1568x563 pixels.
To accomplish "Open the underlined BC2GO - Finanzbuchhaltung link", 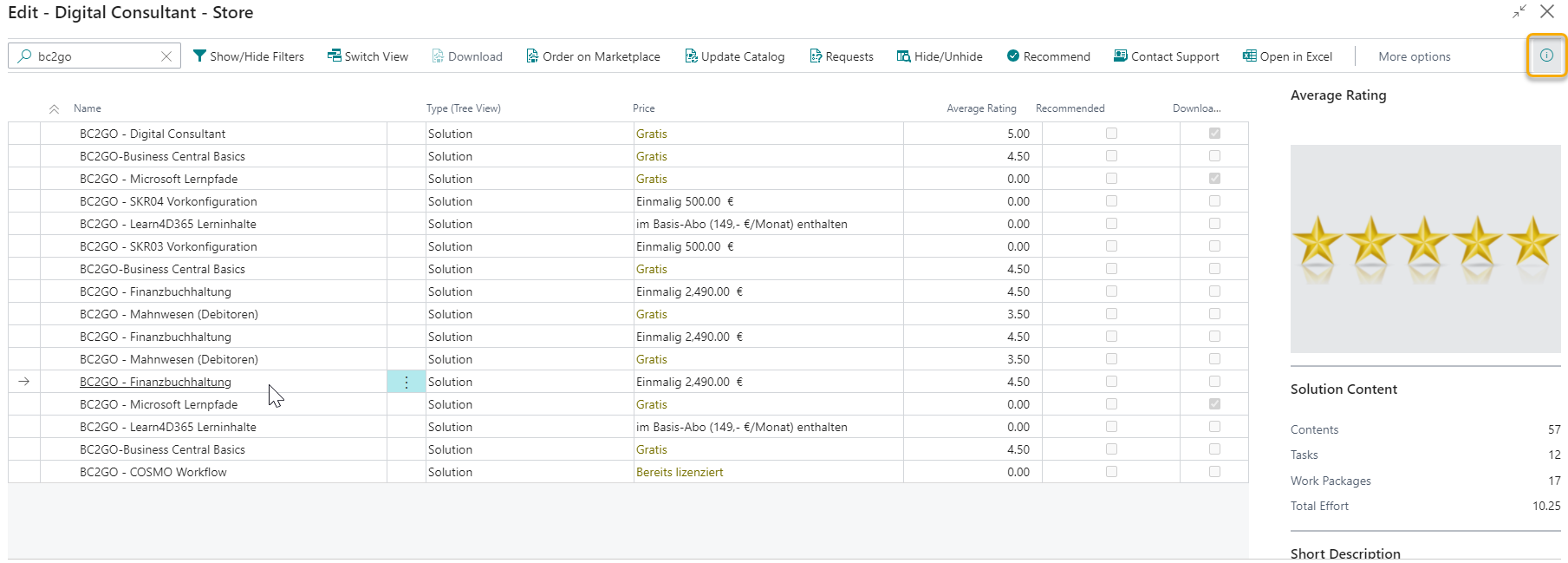I will click(155, 382).
